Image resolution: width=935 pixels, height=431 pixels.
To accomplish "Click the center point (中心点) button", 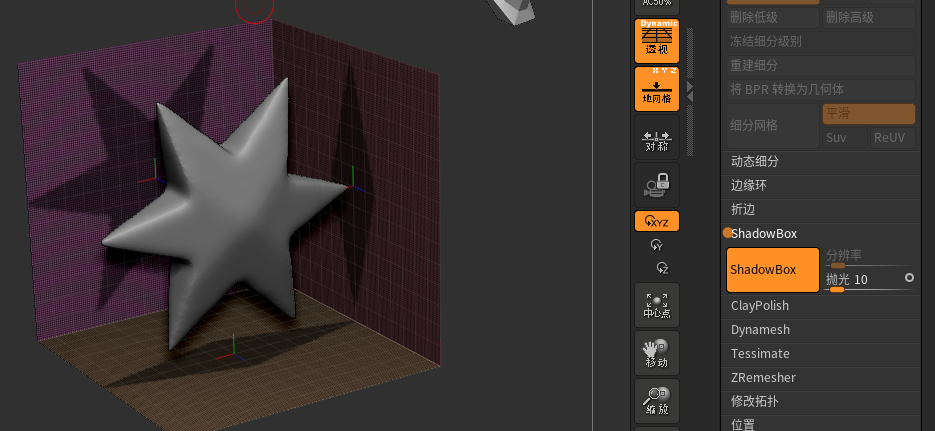I will pyautogui.click(x=657, y=305).
